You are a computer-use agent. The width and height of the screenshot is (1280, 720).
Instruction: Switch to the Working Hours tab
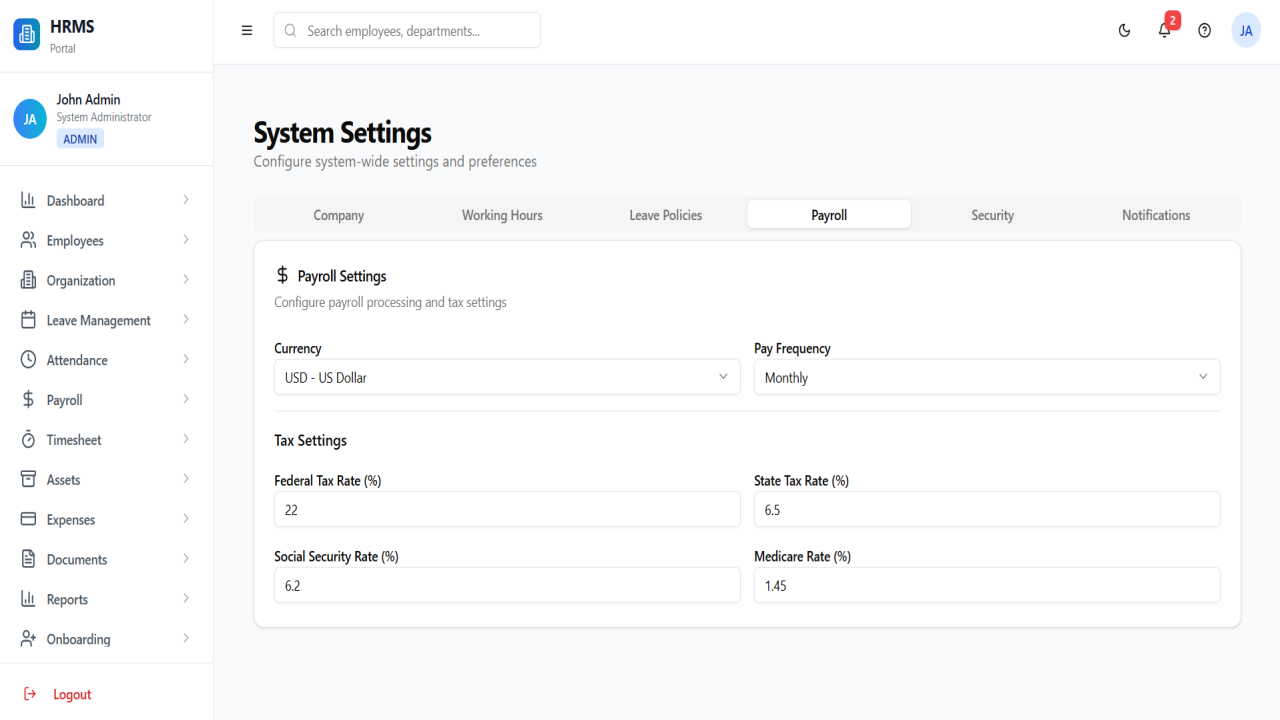coord(502,215)
